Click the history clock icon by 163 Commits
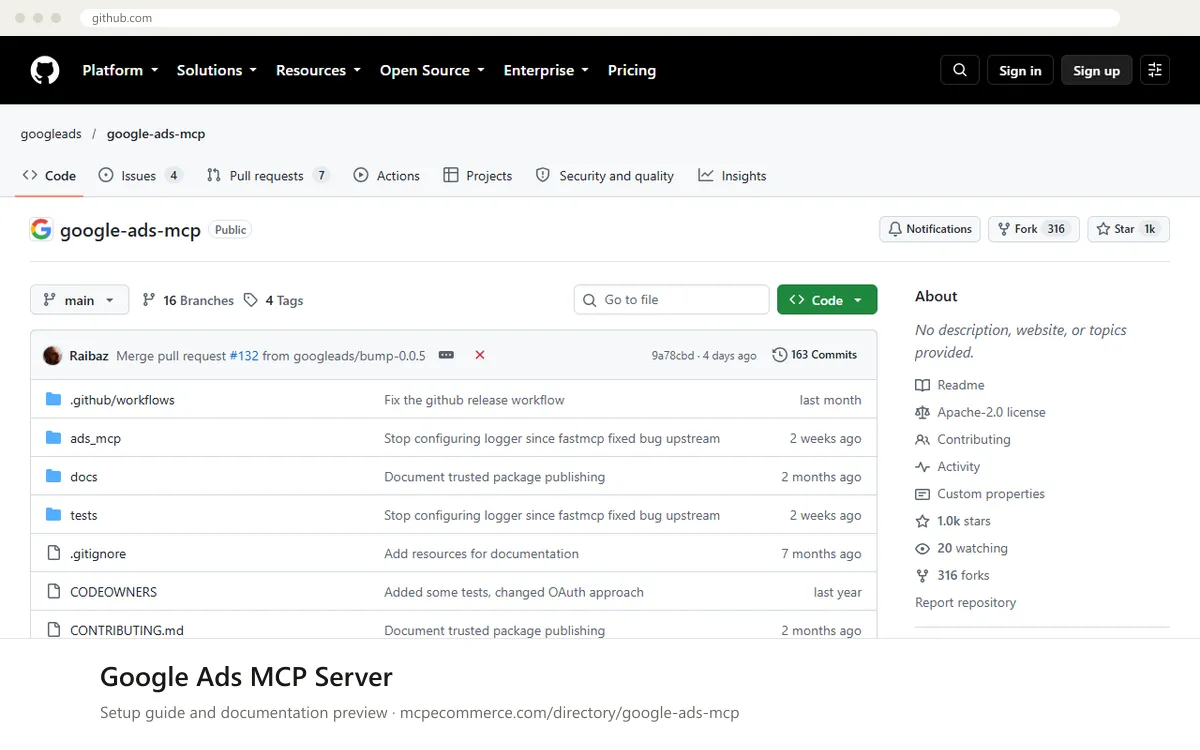Viewport: 1200px width, 750px height. coord(780,355)
